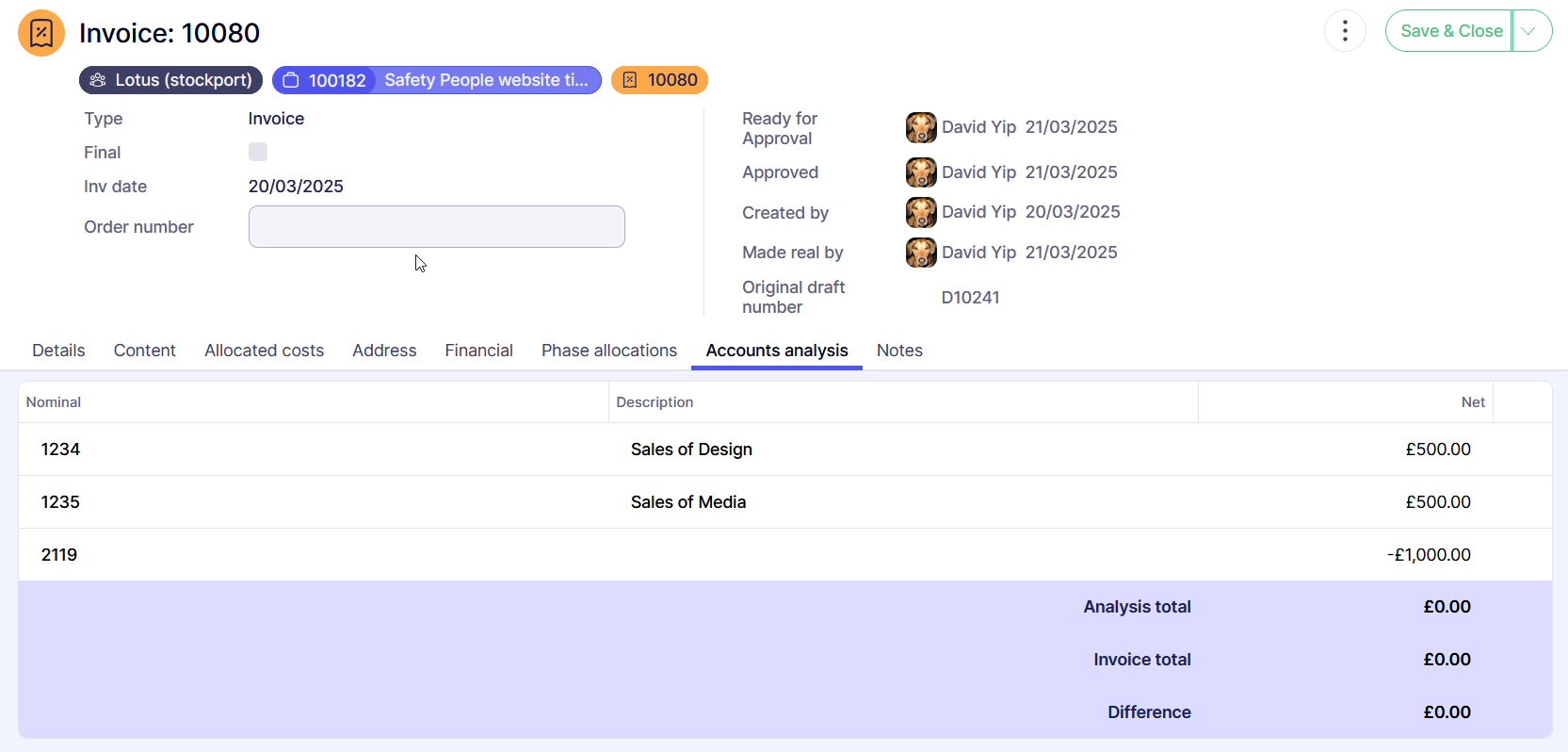Click David Yip avatar next to Approved

coord(920,172)
